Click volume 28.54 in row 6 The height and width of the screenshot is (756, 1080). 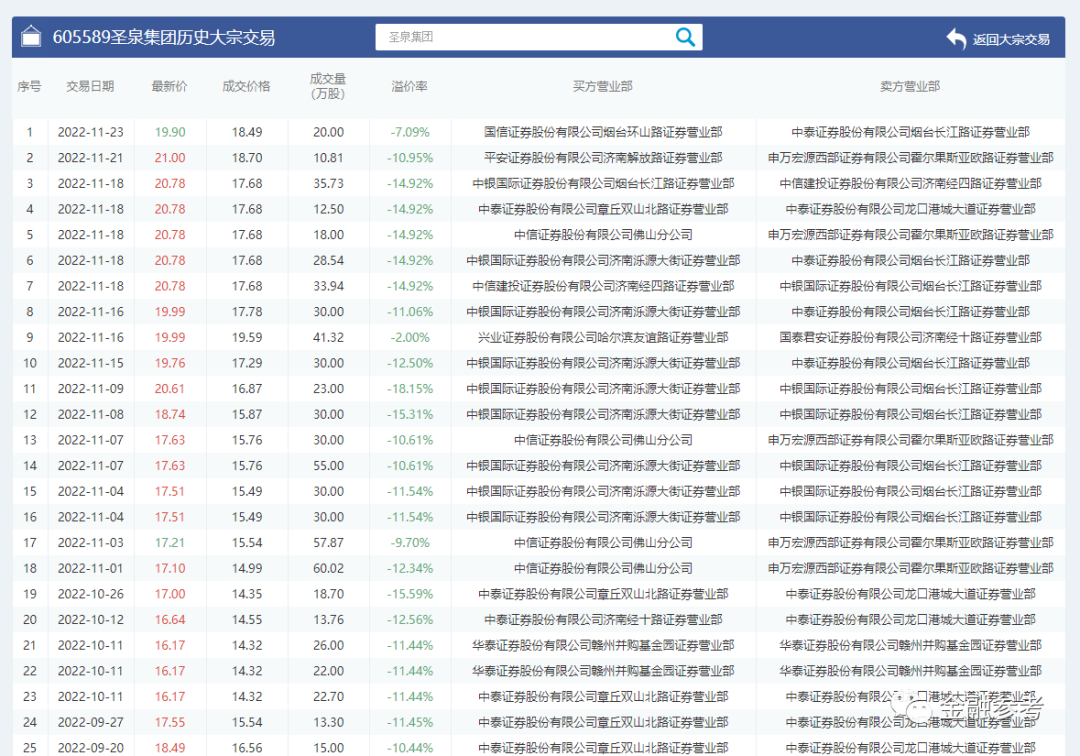[329, 260]
